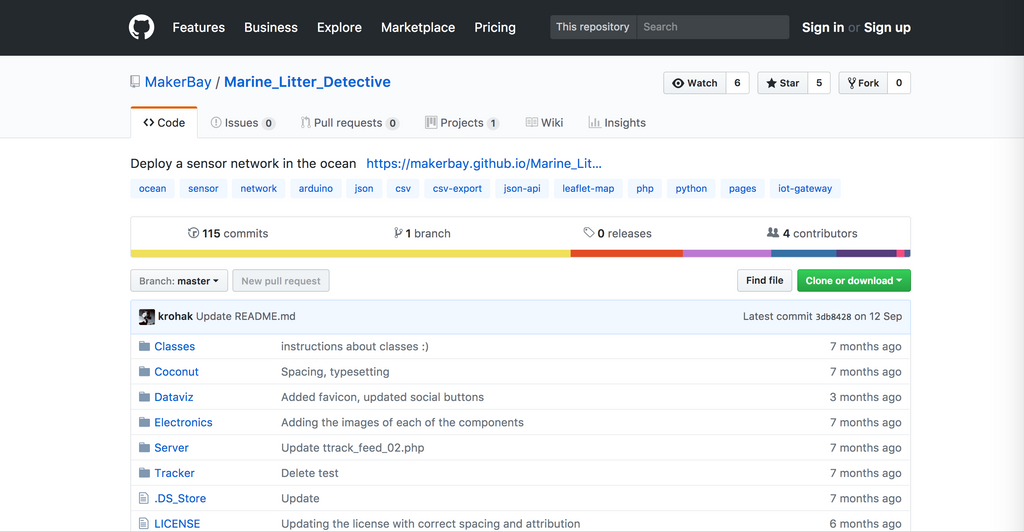
Task: Click the repository search input field
Action: pos(712,27)
